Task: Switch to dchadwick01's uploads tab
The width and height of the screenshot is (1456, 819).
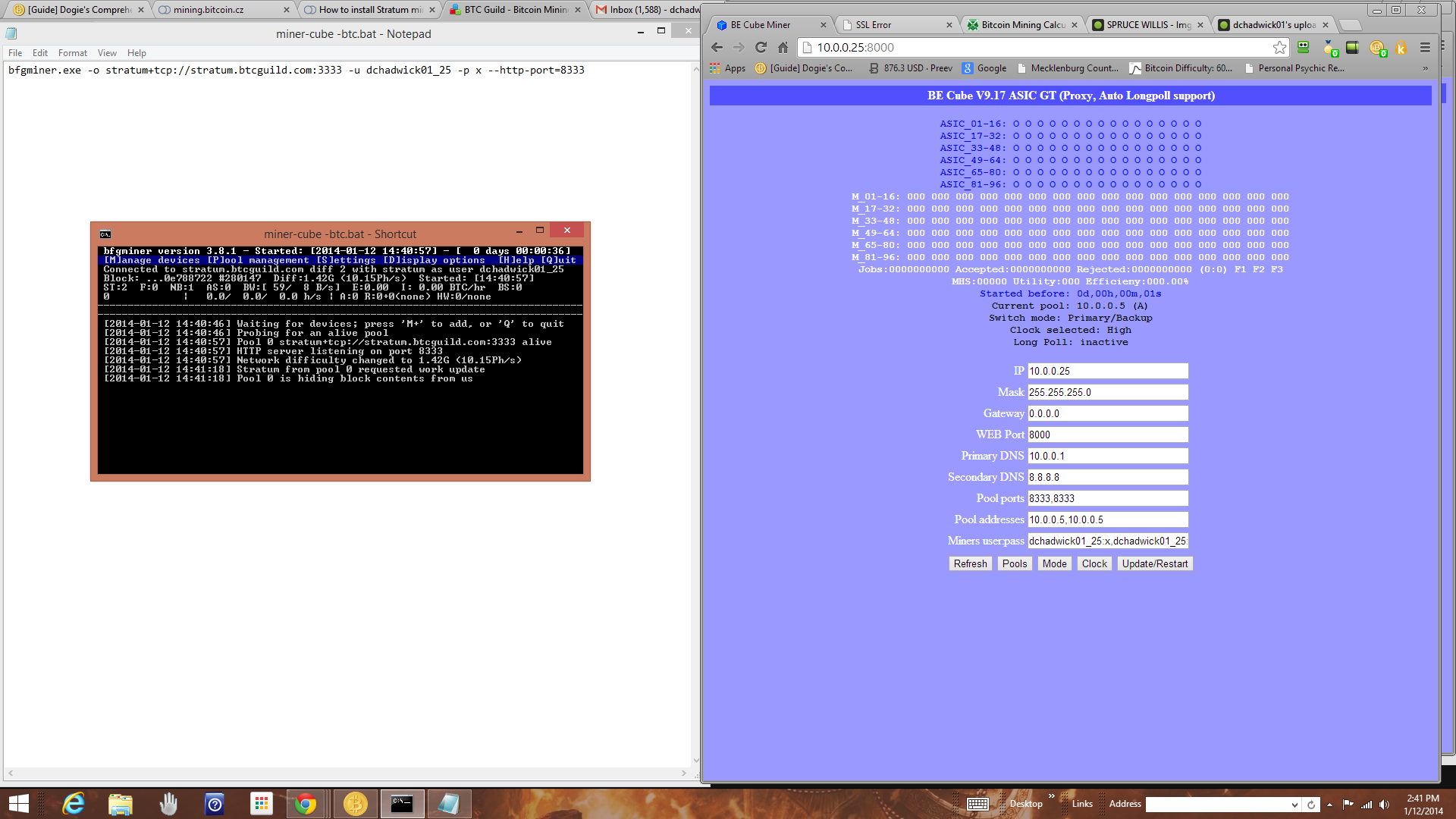Action: click(x=1274, y=25)
